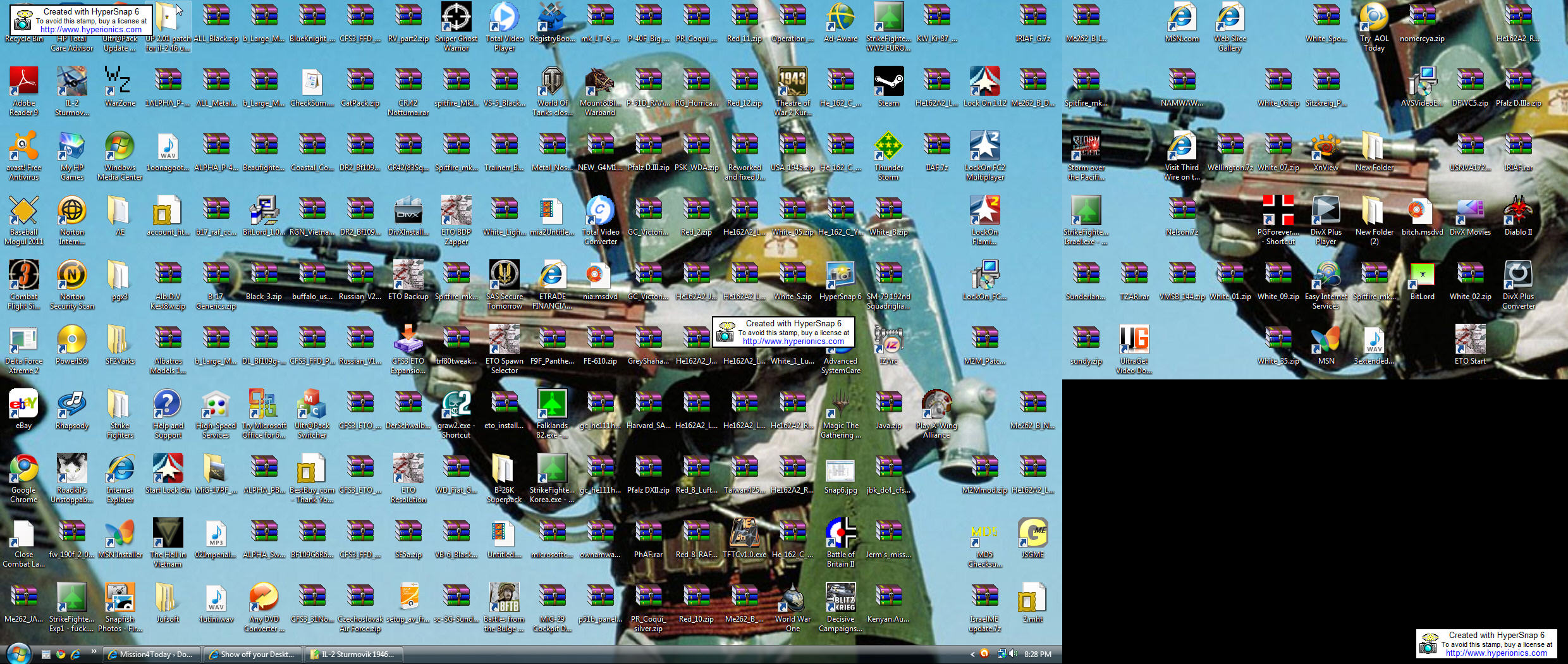Image resolution: width=1568 pixels, height=664 pixels.
Task: Click the eBay desktop icon
Action: 24,410
